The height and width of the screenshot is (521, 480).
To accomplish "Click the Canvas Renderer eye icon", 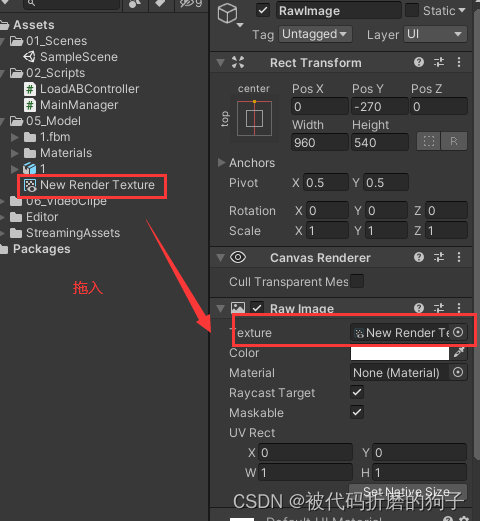I will pos(238,257).
